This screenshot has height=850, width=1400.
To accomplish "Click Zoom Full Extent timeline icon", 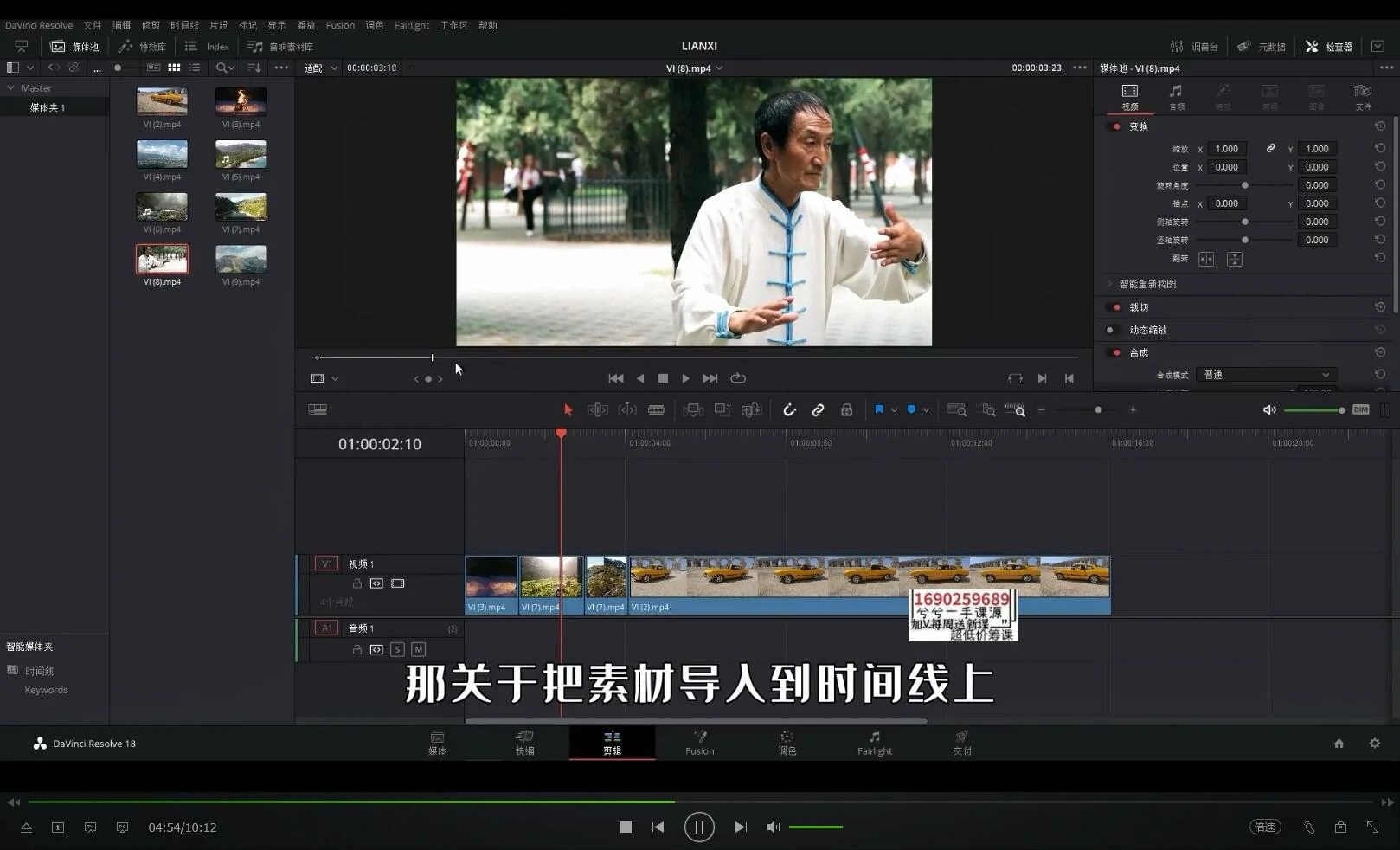I will click(956, 409).
